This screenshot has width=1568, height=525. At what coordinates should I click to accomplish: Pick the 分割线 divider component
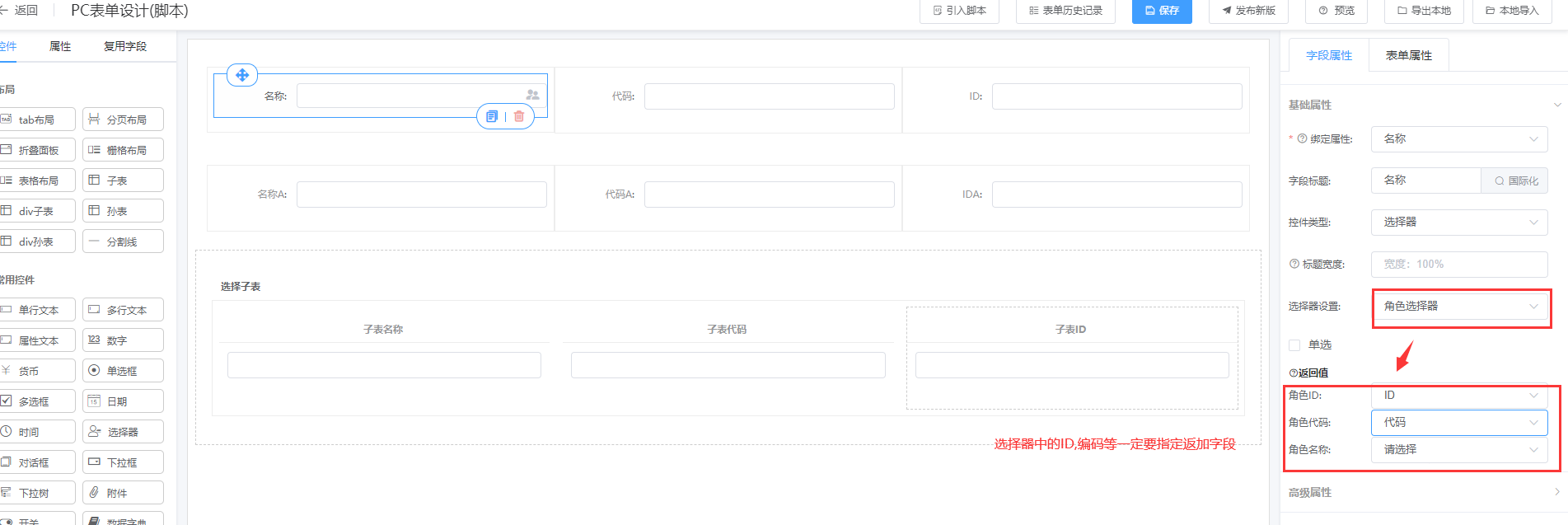(123, 241)
